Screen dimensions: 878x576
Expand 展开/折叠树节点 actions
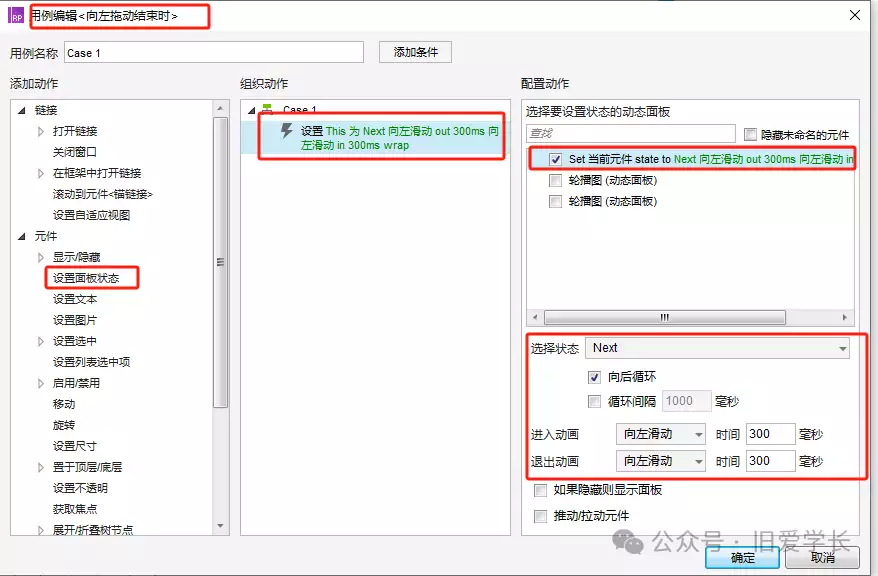[x=40, y=530]
